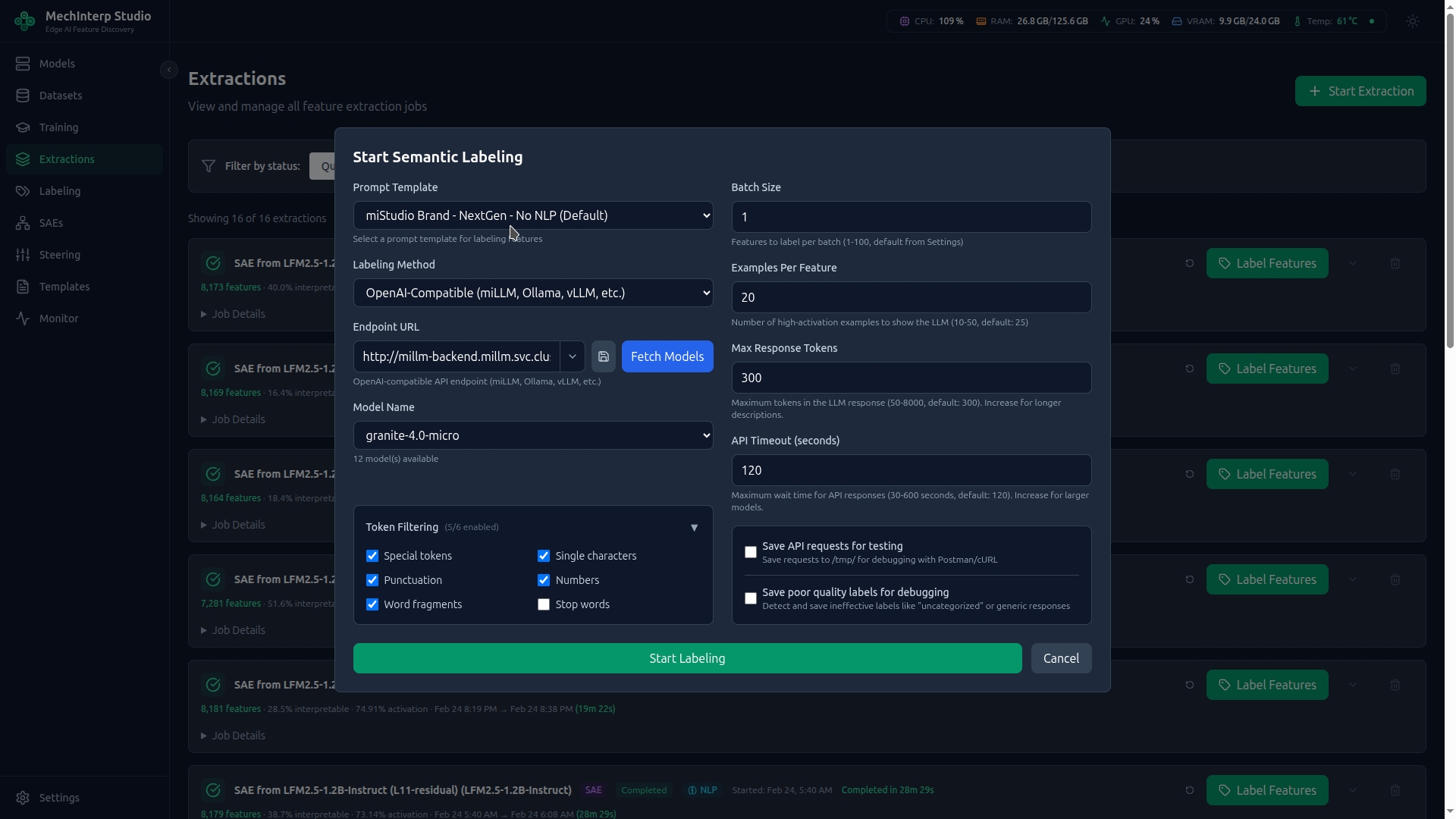1456x819 pixels.
Task: Click retry icon on the 8,169 features extraction
Action: (1189, 369)
